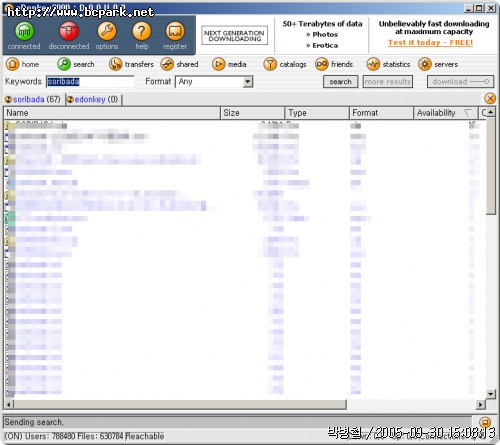The width and height of the screenshot is (500, 445).
Task: Sort results by Size column
Action: click(252, 113)
